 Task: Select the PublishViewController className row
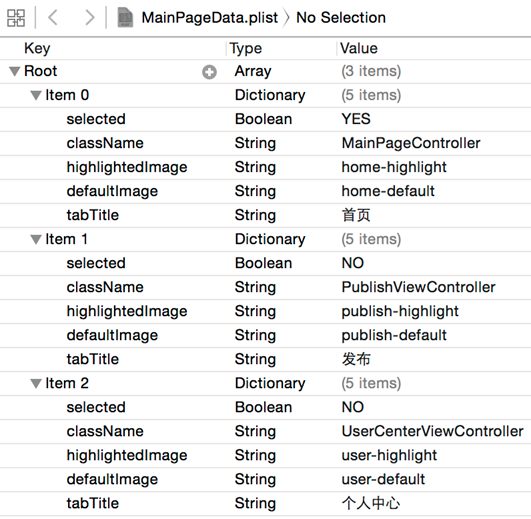266,287
